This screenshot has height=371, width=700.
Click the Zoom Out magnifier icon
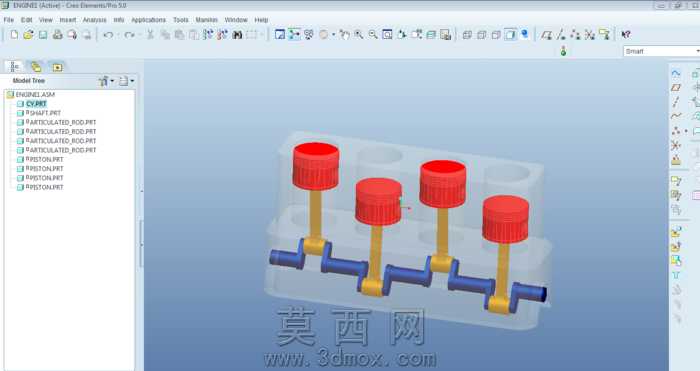coord(373,34)
